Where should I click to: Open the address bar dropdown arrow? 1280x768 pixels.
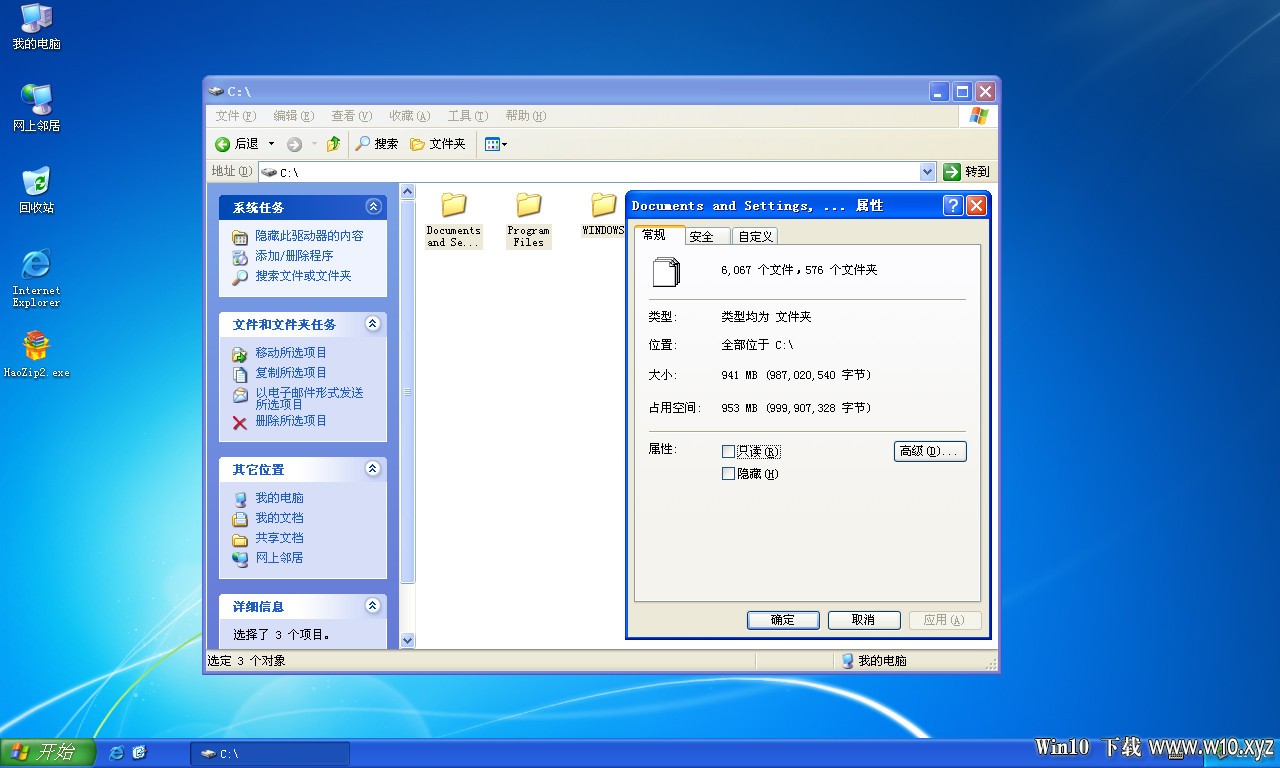(927, 172)
